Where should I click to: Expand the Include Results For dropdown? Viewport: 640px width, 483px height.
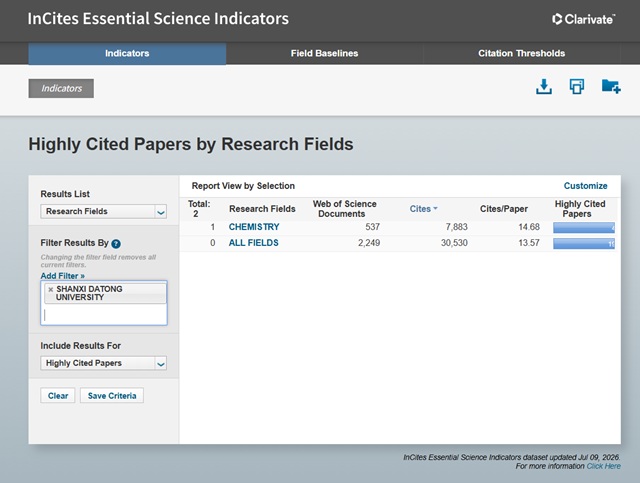coord(104,363)
